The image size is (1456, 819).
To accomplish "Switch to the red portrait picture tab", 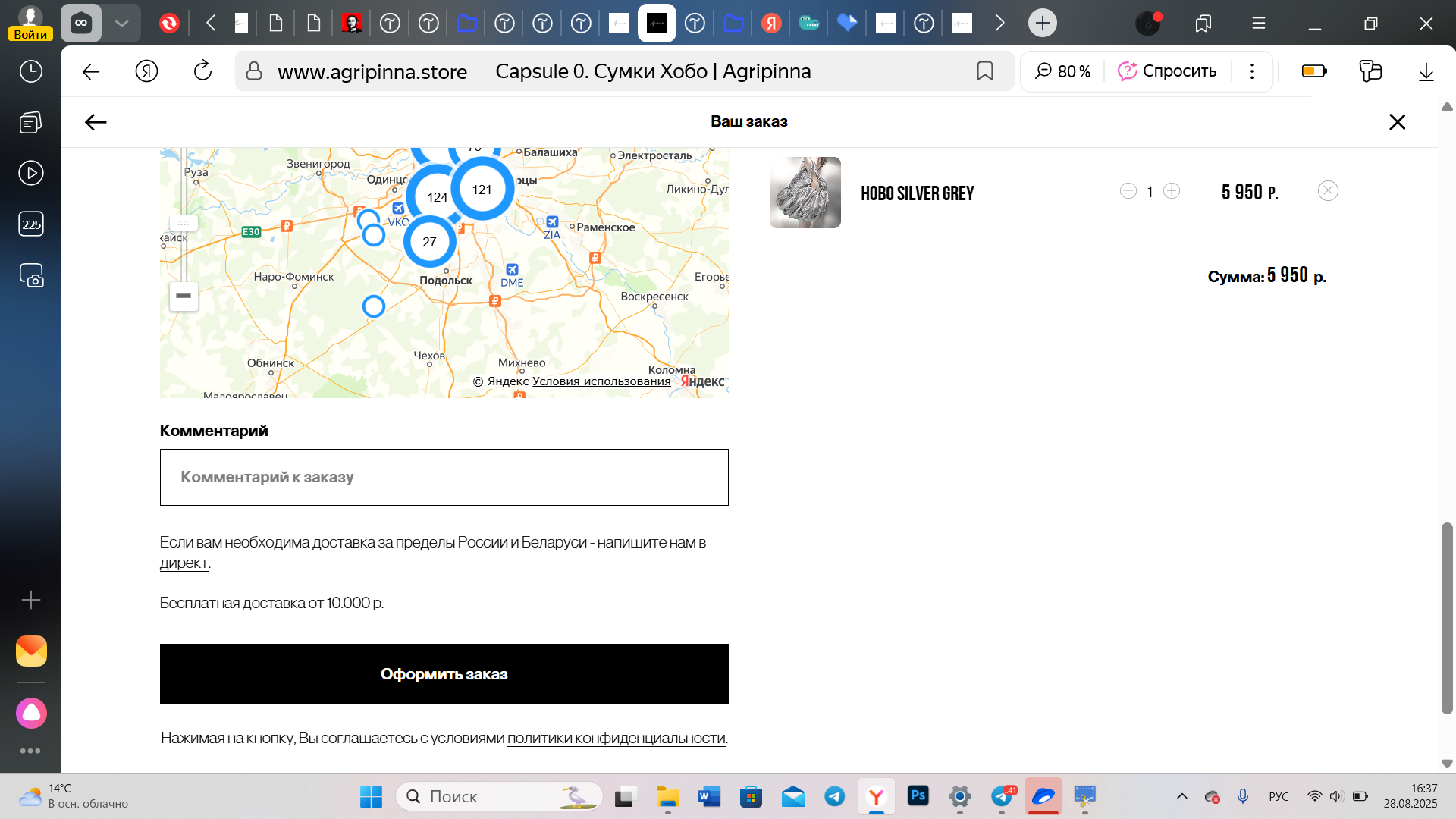I will click(x=352, y=24).
